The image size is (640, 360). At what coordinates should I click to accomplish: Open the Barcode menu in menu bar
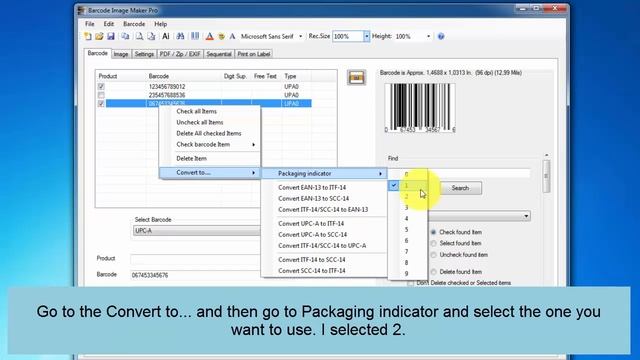click(134, 24)
